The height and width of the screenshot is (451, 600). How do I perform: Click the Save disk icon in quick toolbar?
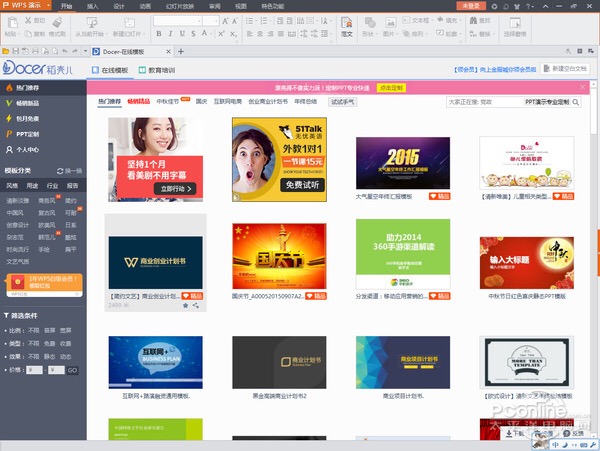[16, 51]
